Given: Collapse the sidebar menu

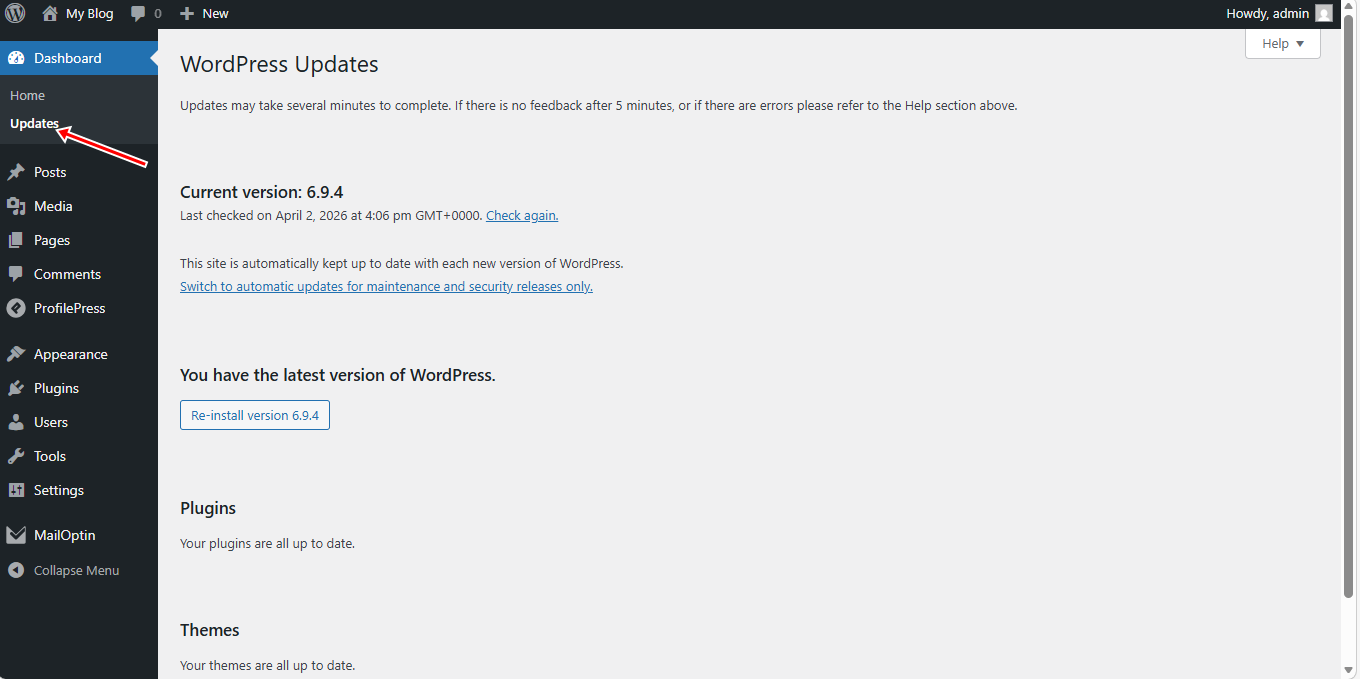Looking at the screenshot, I should click(x=75, y=570).
